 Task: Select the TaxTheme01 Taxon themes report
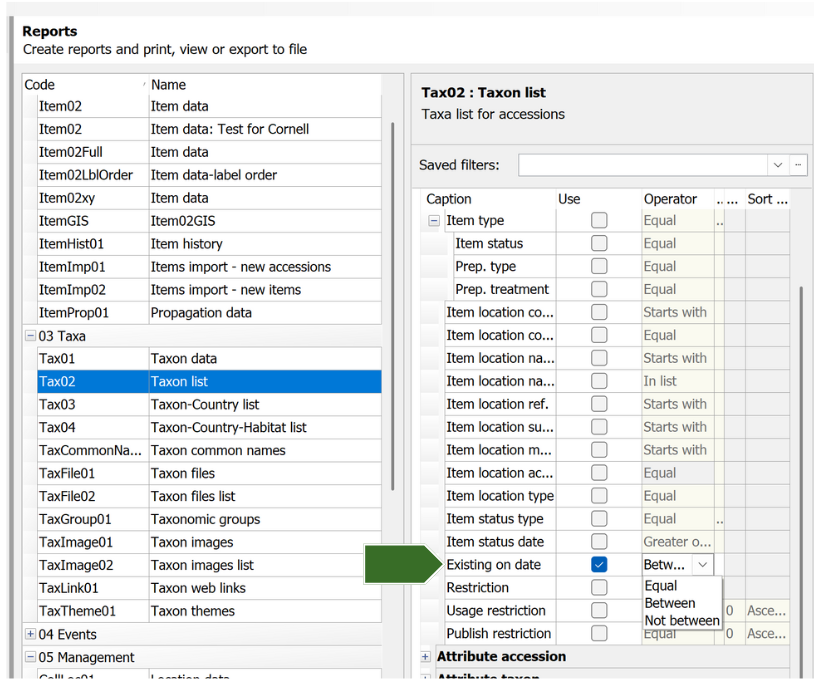(210, 611)
